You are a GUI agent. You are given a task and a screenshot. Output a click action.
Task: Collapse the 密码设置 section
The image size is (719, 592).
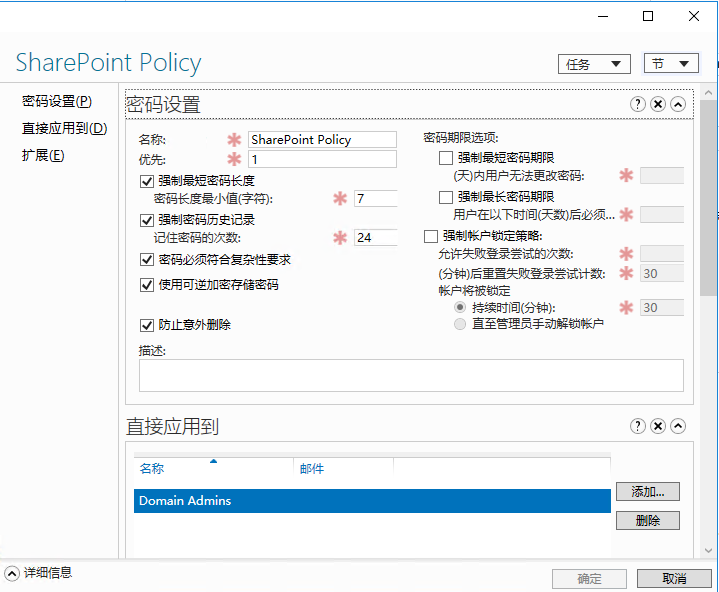(x=678, y=104)
